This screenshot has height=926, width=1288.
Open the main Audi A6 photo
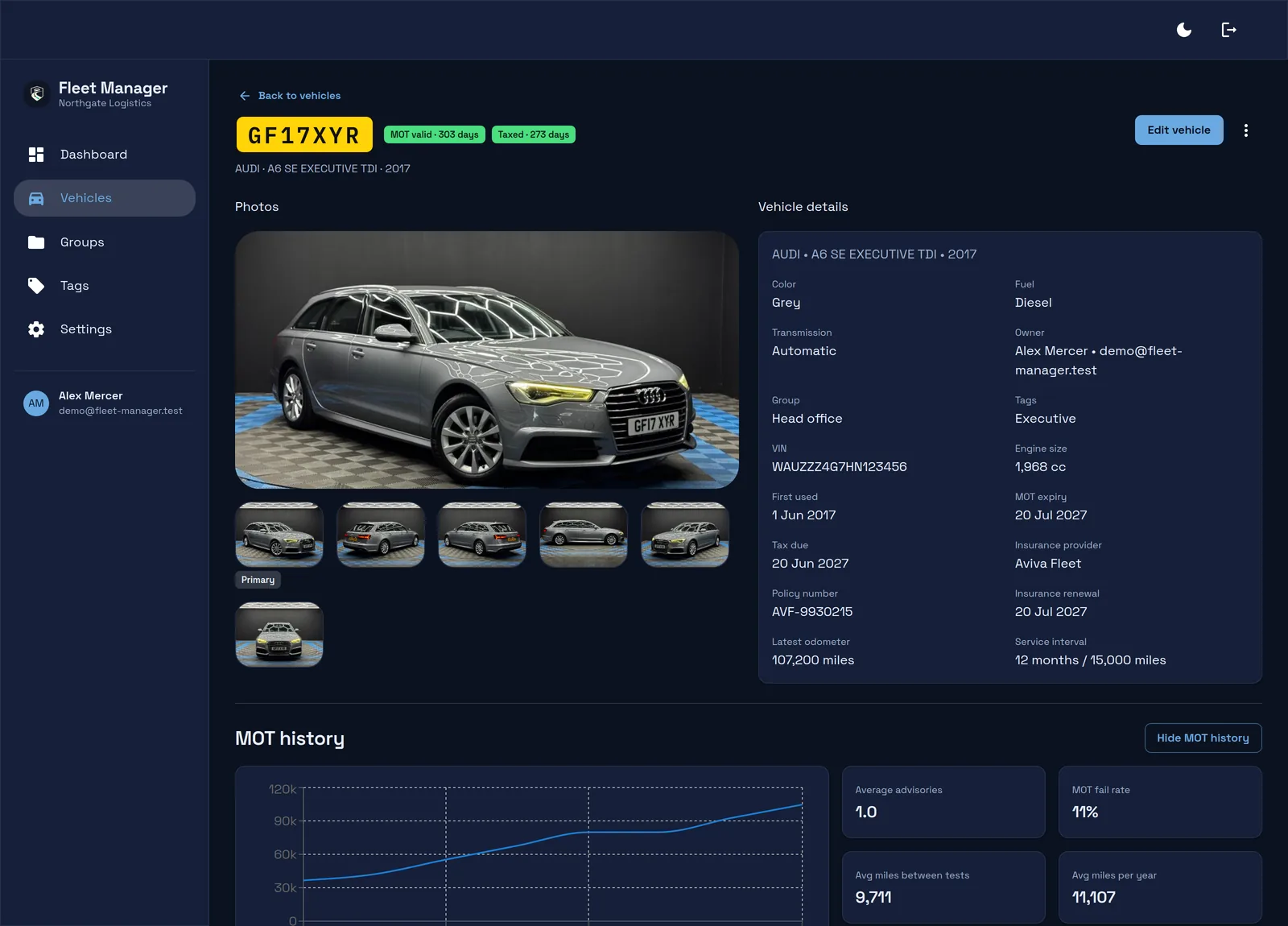tap(487, 360)
